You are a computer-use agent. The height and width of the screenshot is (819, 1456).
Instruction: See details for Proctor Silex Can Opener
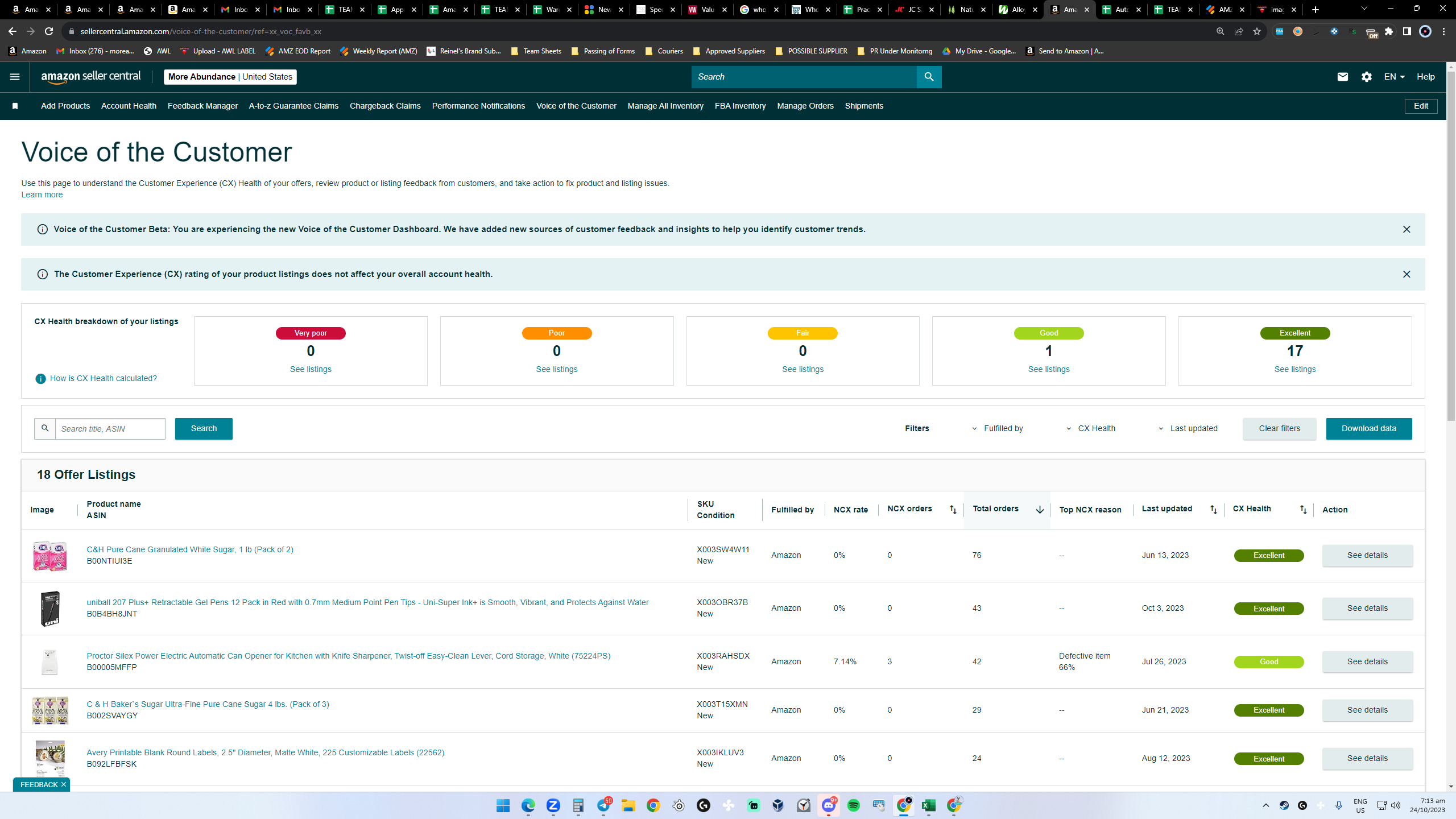pyautogui.click(x=1367, y=662)
